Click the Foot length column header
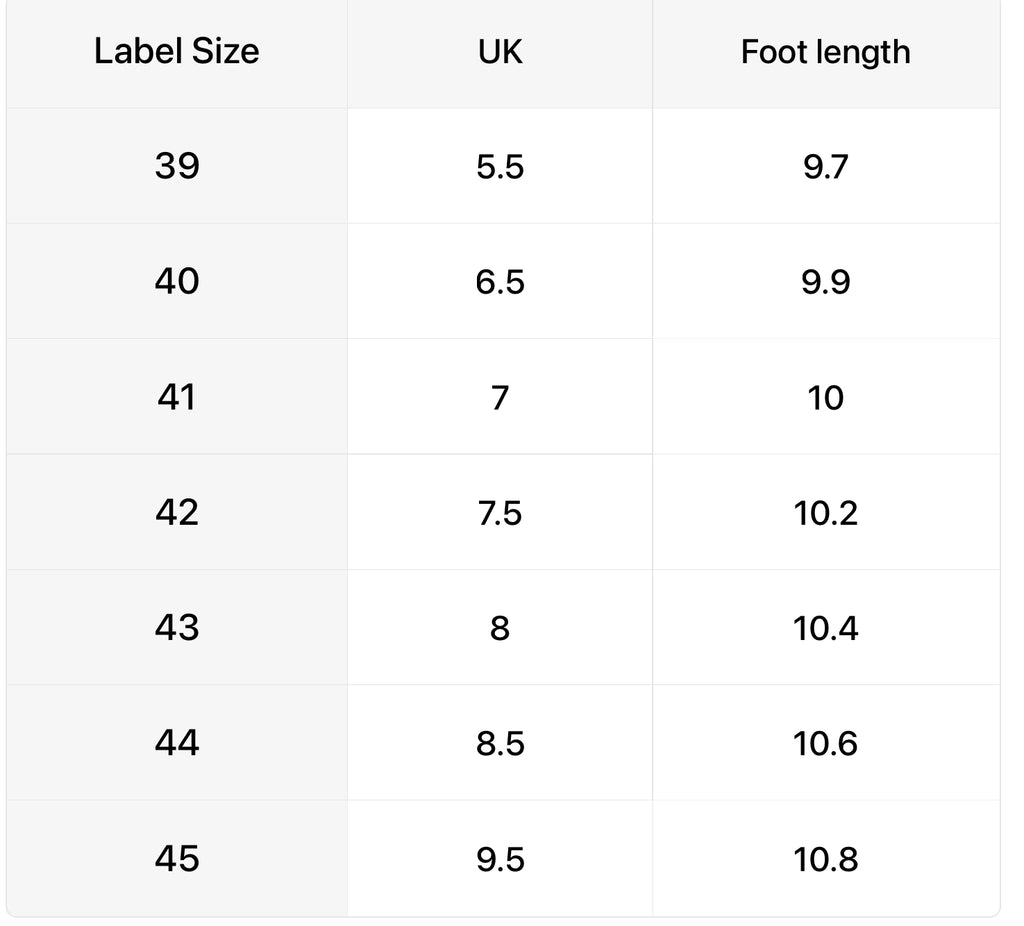The image size is (1024, 926). (x=826, y=52)
